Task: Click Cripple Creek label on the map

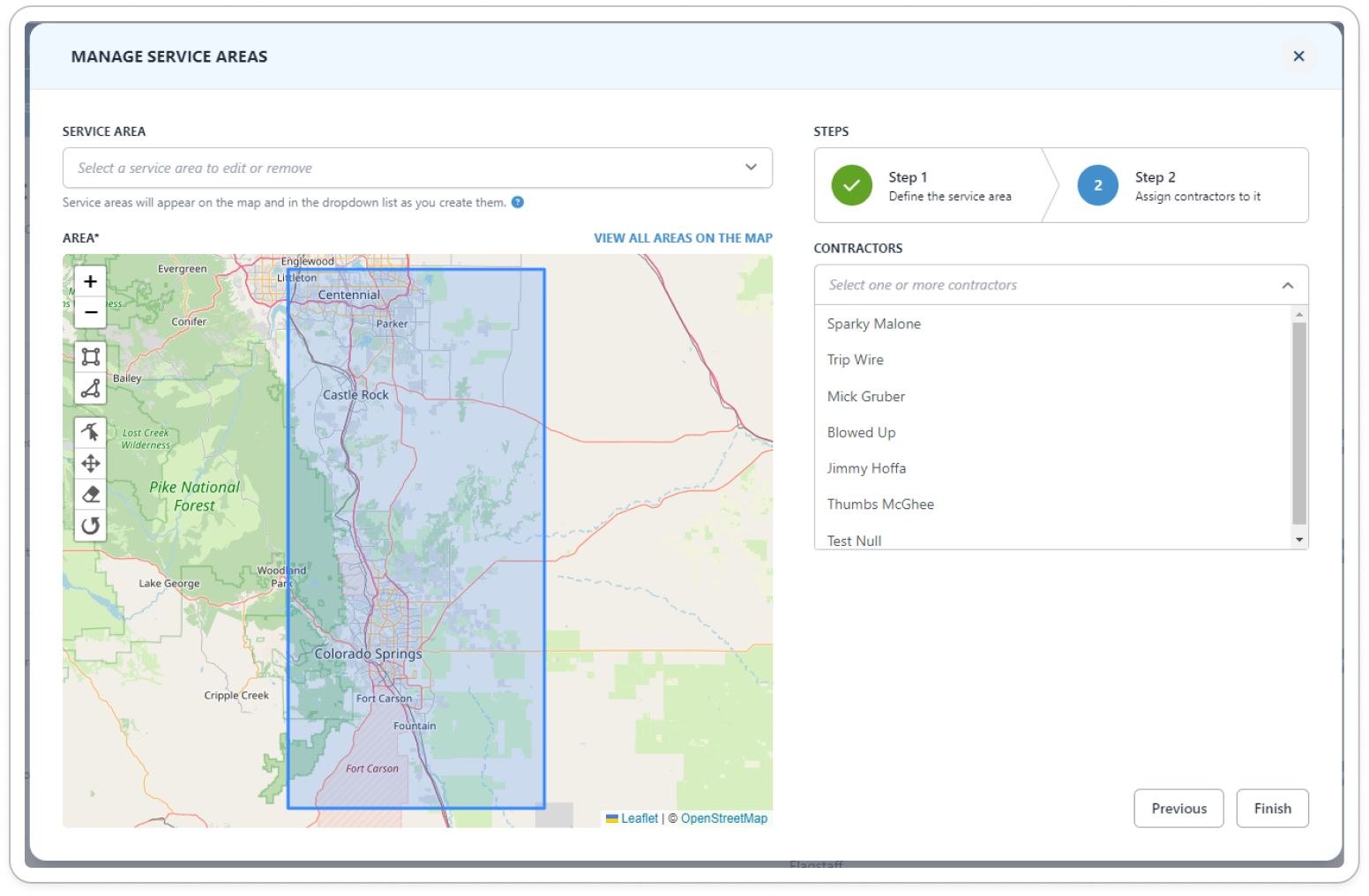Action: [x=236, y=695]
